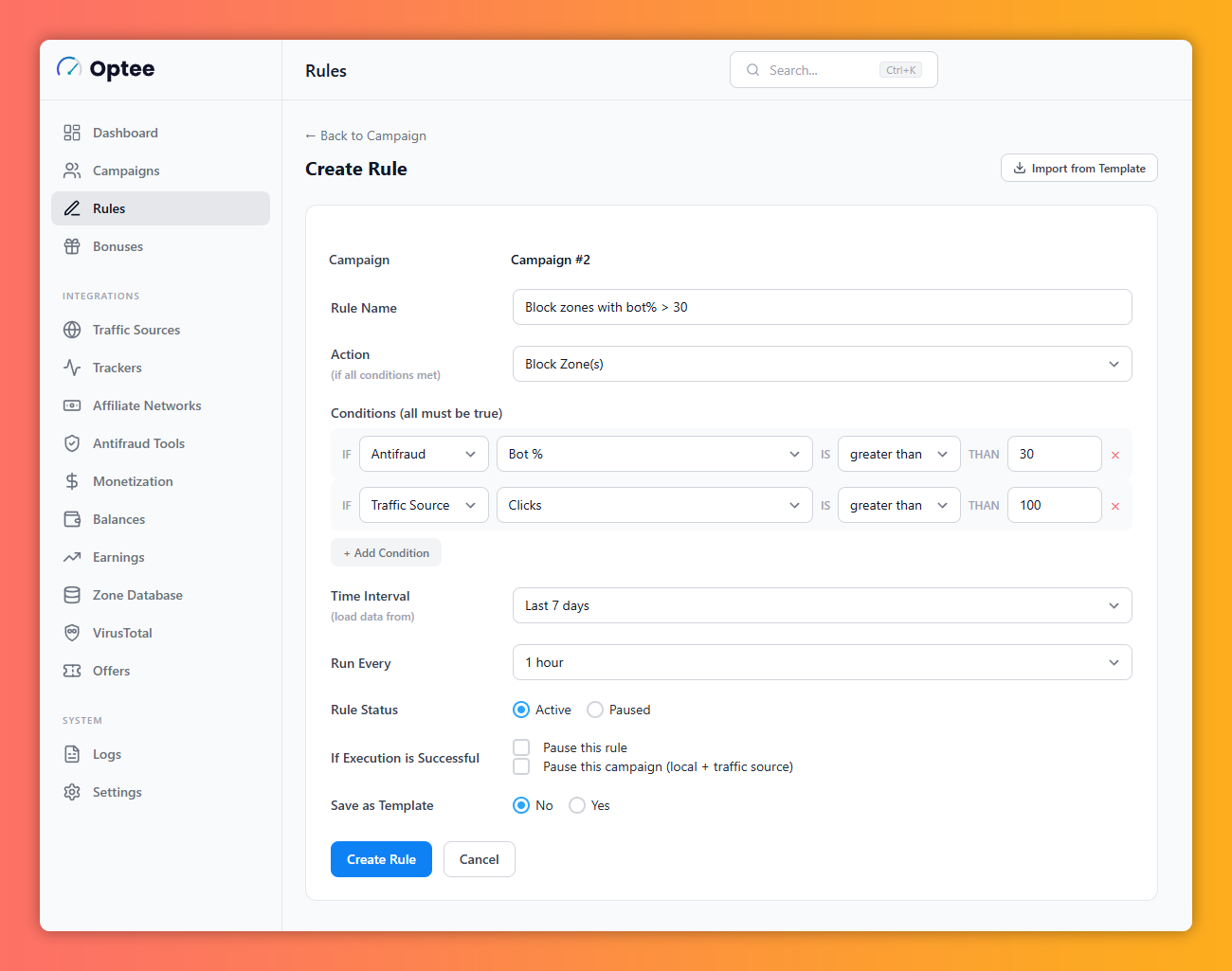1232x971 pixels.
Task: Click the Monetization dollar icon
Action: point(72,481)
